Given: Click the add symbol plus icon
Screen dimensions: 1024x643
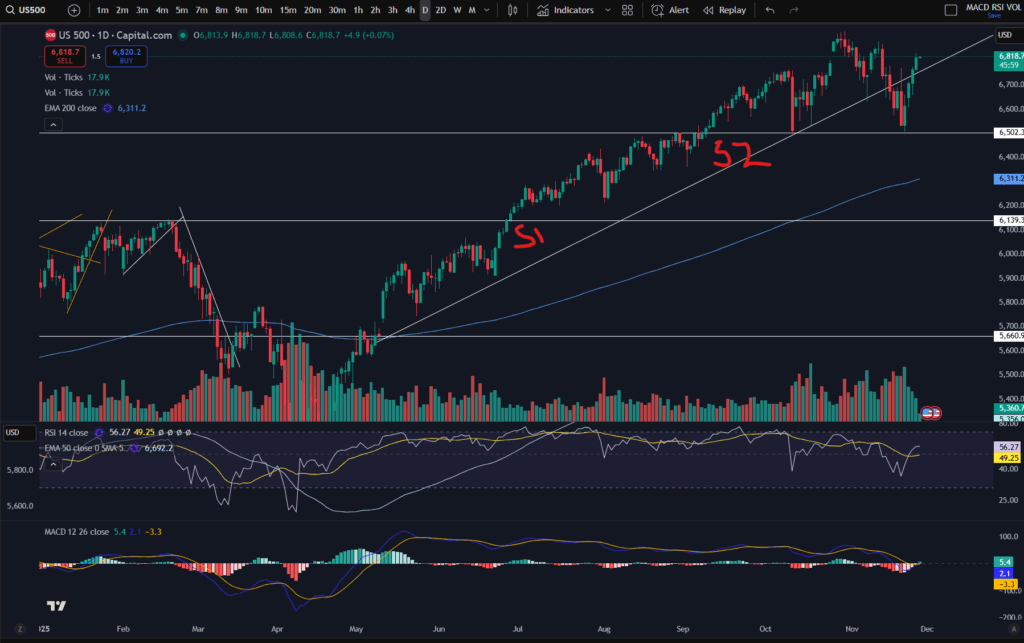Looking at the screenshot, I should (x=74, y=10).
